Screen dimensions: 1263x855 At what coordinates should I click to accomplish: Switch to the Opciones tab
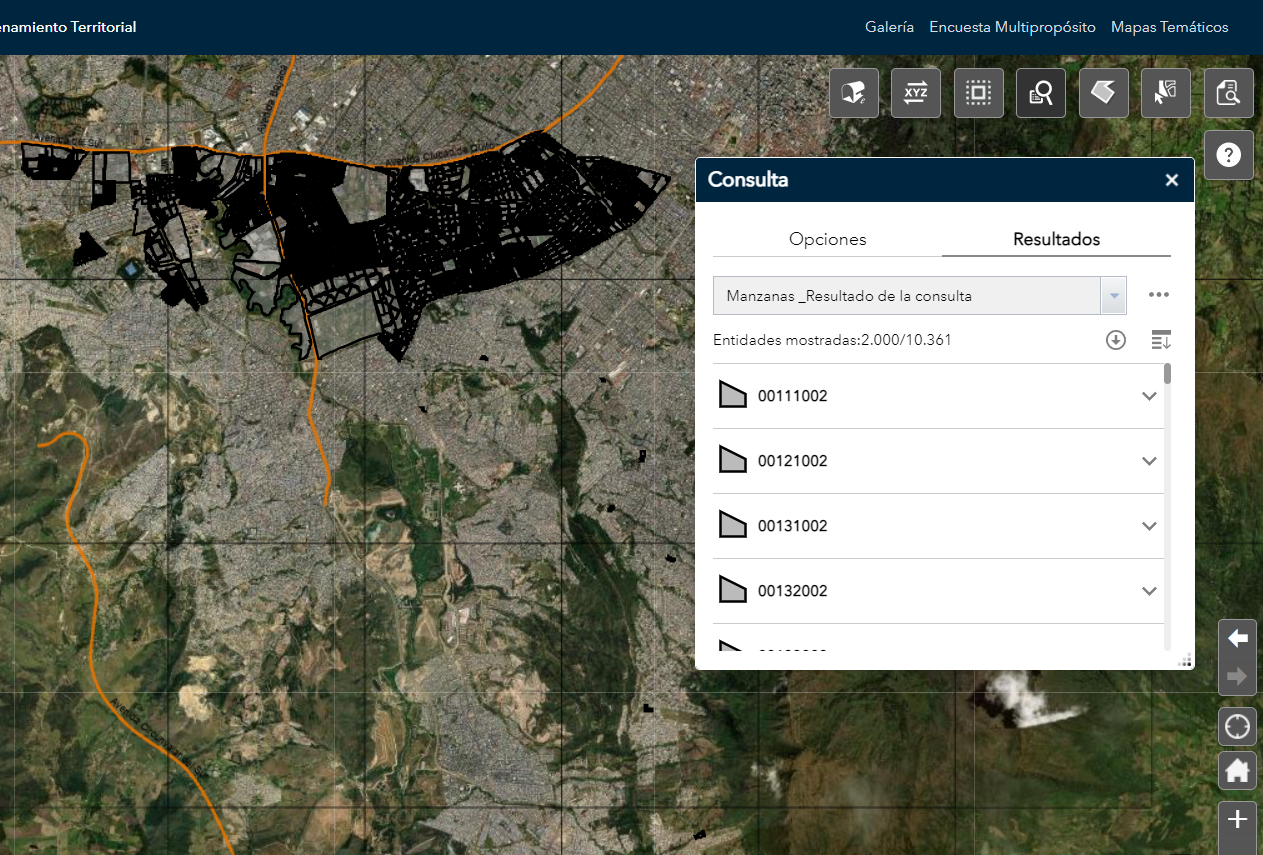coord(827,239)
